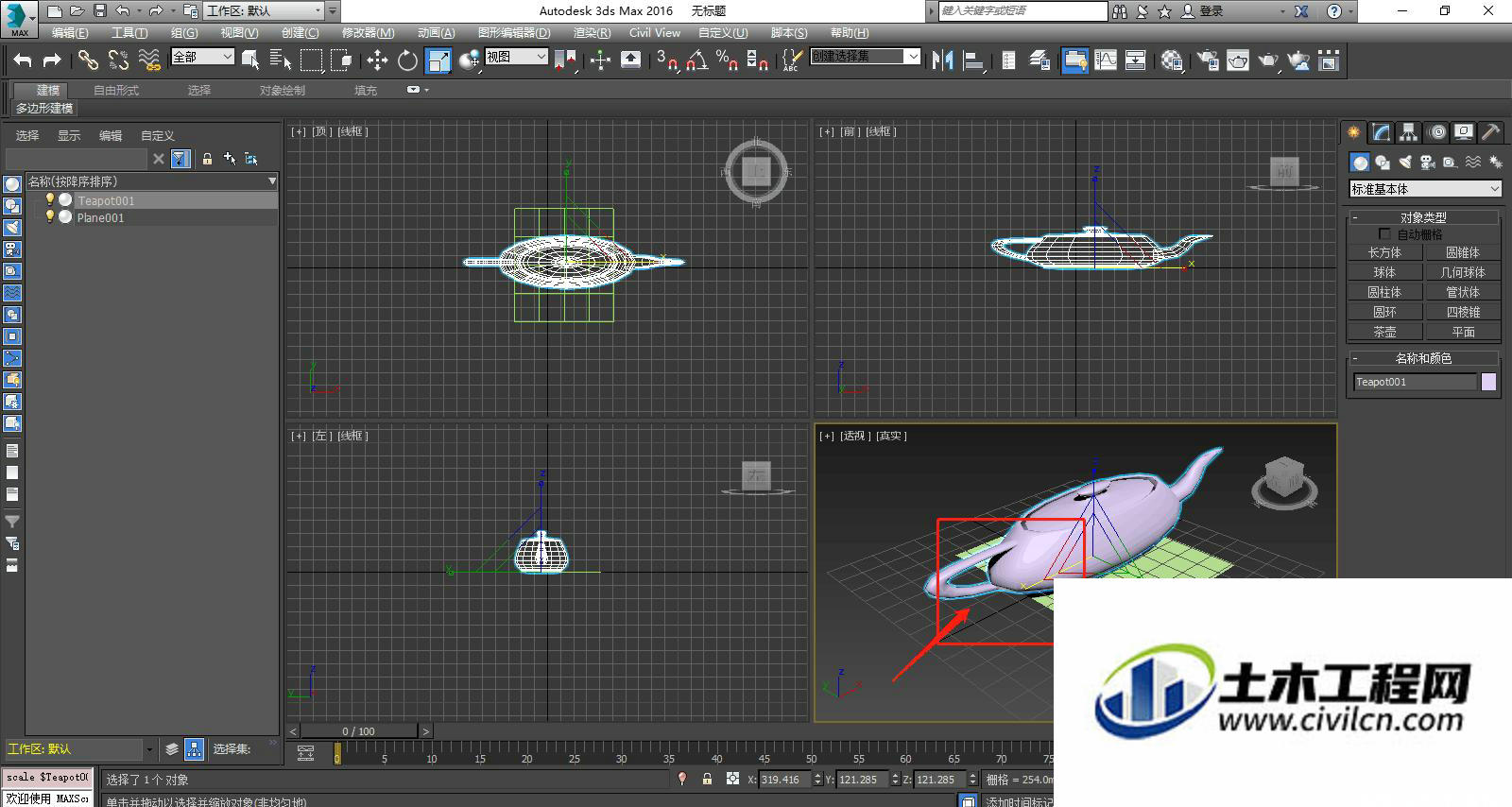1512x807 pixels.
Task: Click the Mirror tool icon
Action: pyautogui.click(x=942, y=60)
